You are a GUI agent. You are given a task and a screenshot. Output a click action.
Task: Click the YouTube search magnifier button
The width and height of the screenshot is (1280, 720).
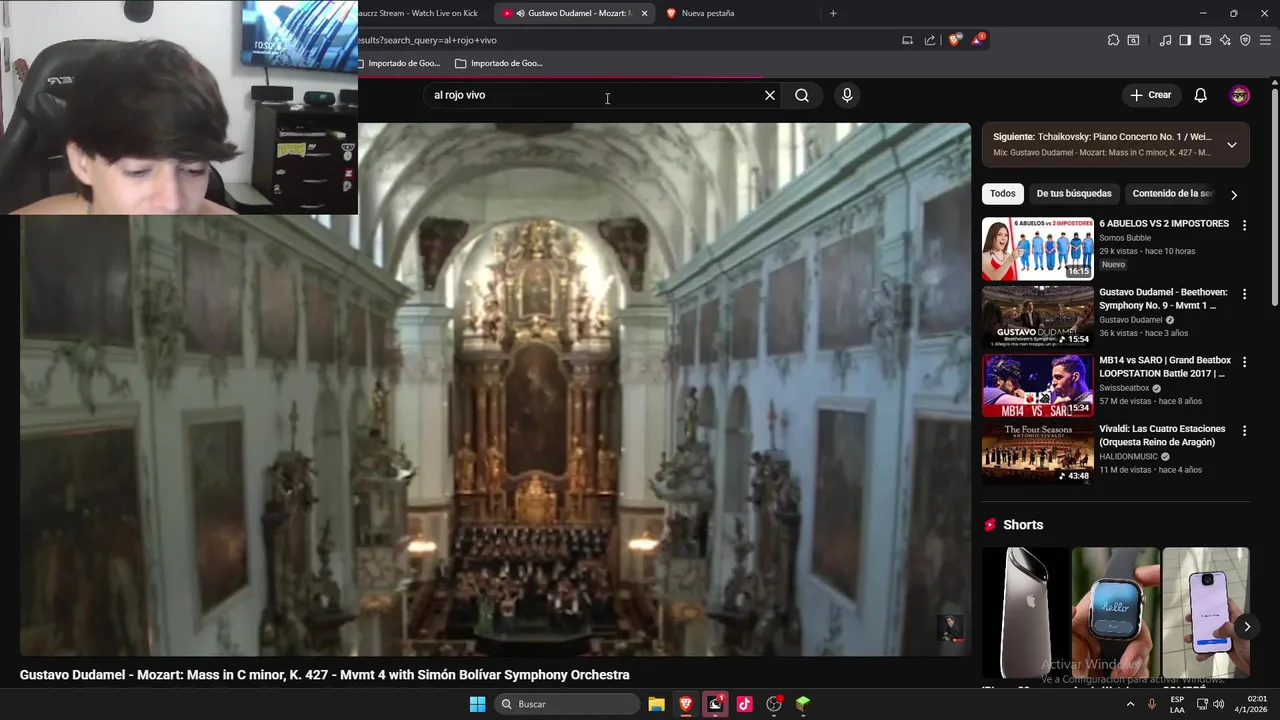pos(802,95)
